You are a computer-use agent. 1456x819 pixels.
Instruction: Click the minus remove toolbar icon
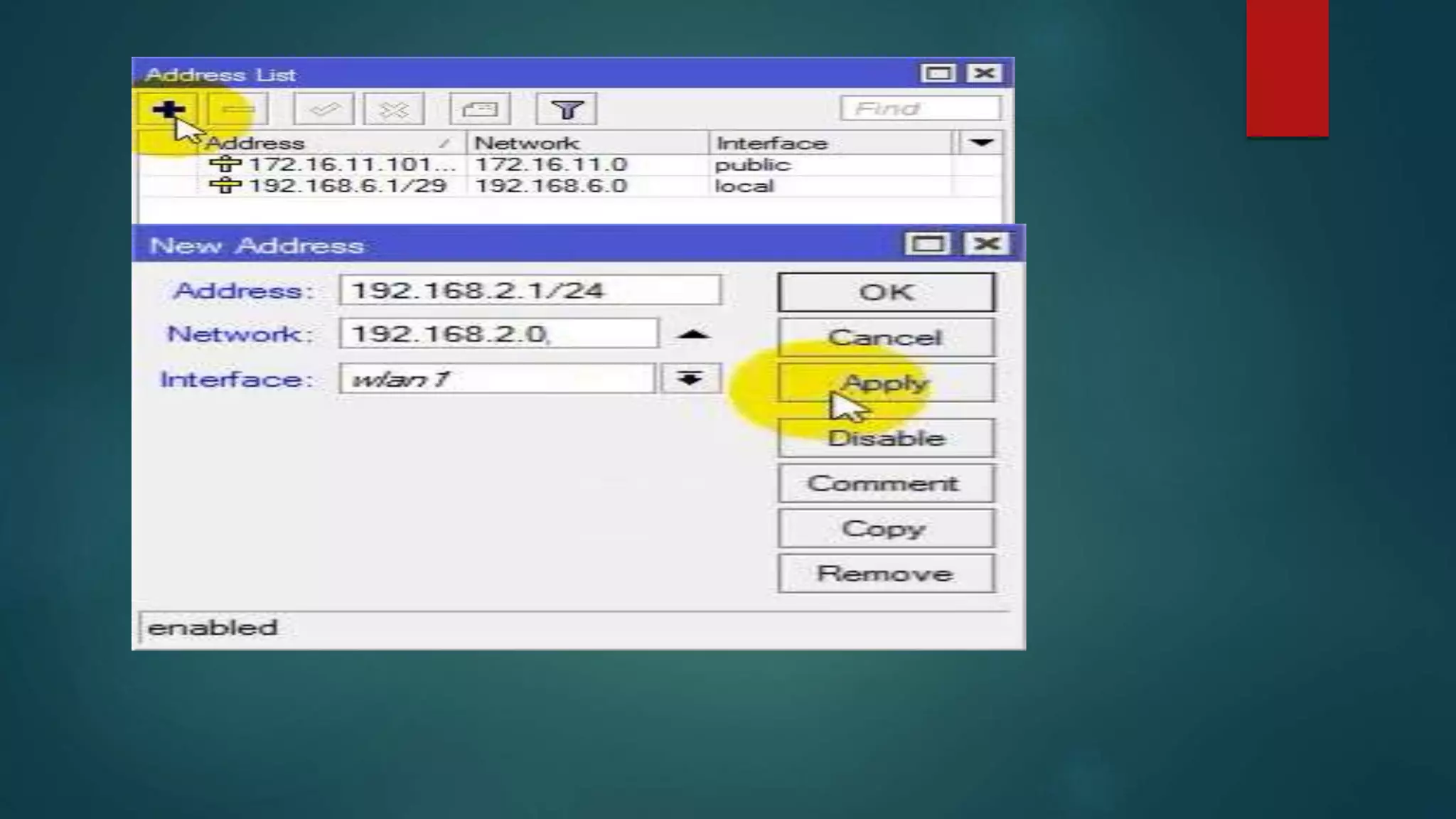[x=238, y=109]
